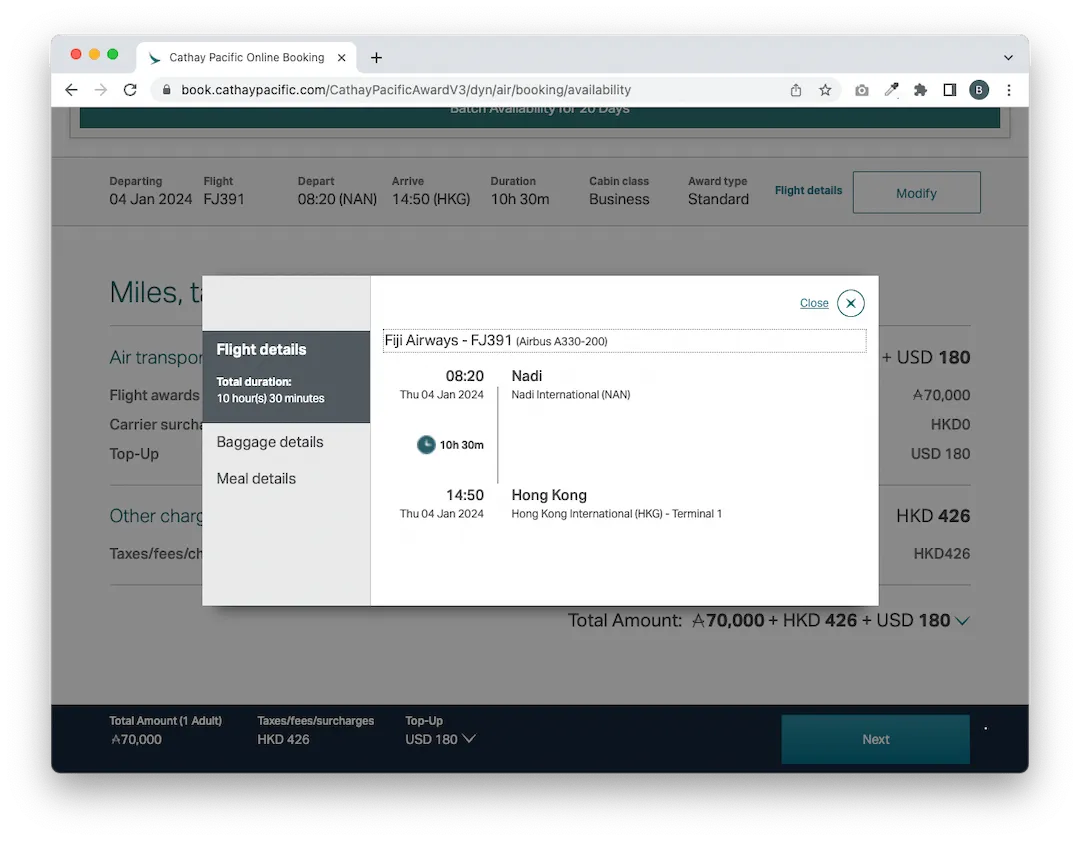The width and height of the screenshot is (1080, 841).
Task: Close the flight details popup with X icon
Action: (x=851, y=303)
